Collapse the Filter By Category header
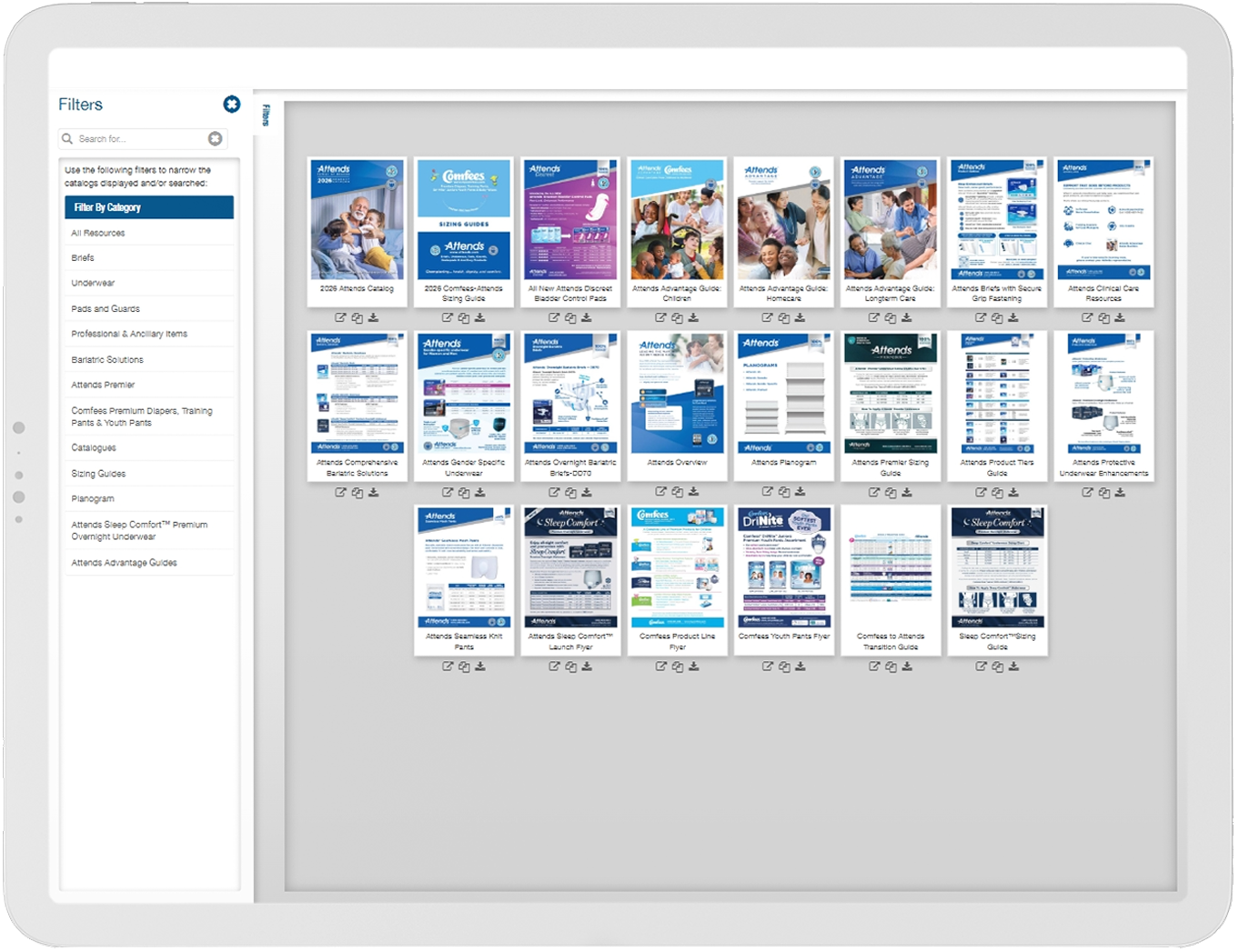Screen dimensions: 1239x952 [149, 207]
